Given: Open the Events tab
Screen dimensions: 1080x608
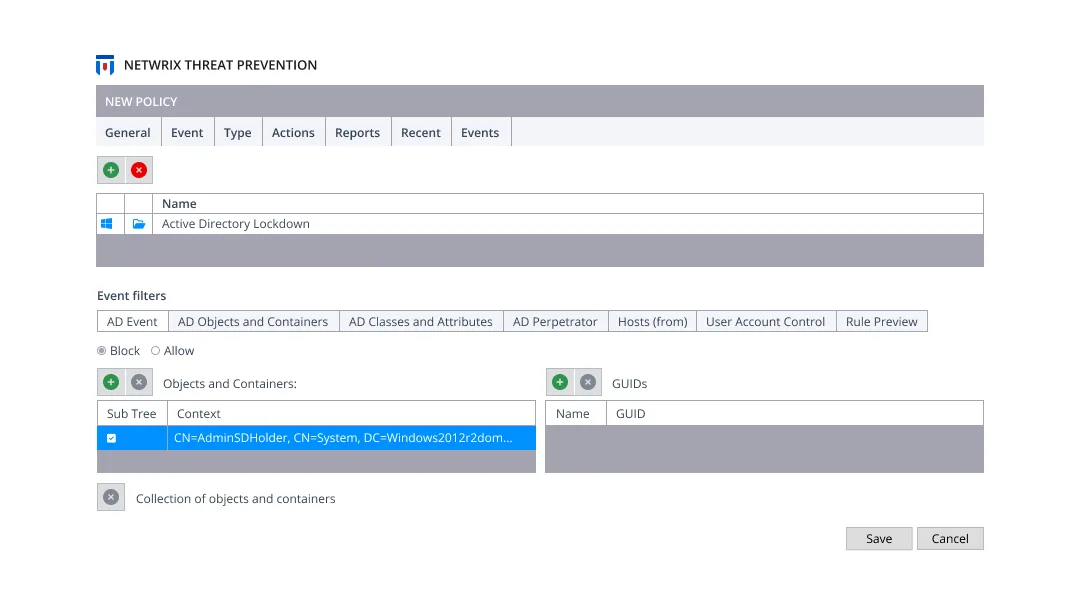Looking at the screenshot, I should click(480, 132).
